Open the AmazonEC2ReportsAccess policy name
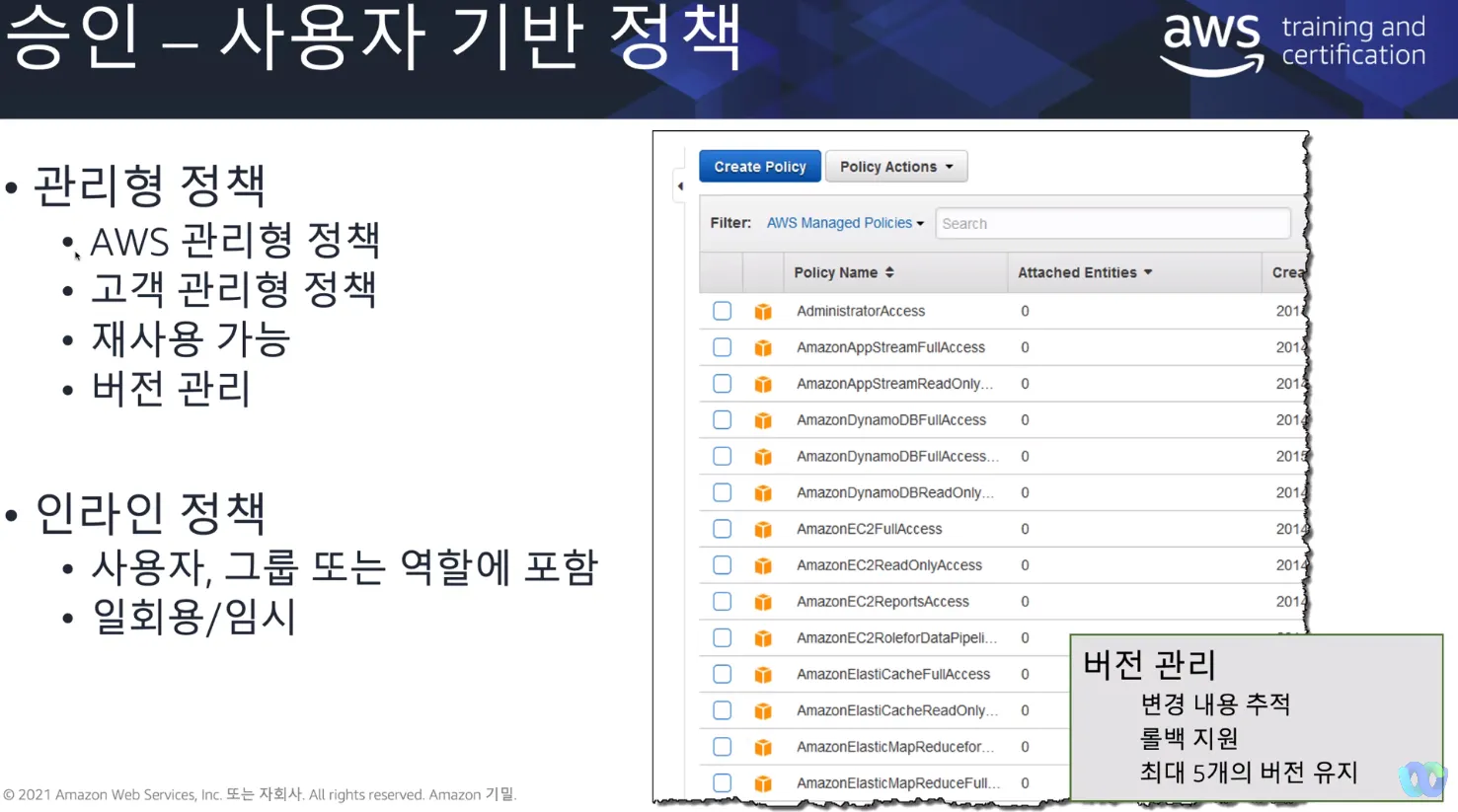Viewport: 1458px width, 812px height. pos(882,602)
